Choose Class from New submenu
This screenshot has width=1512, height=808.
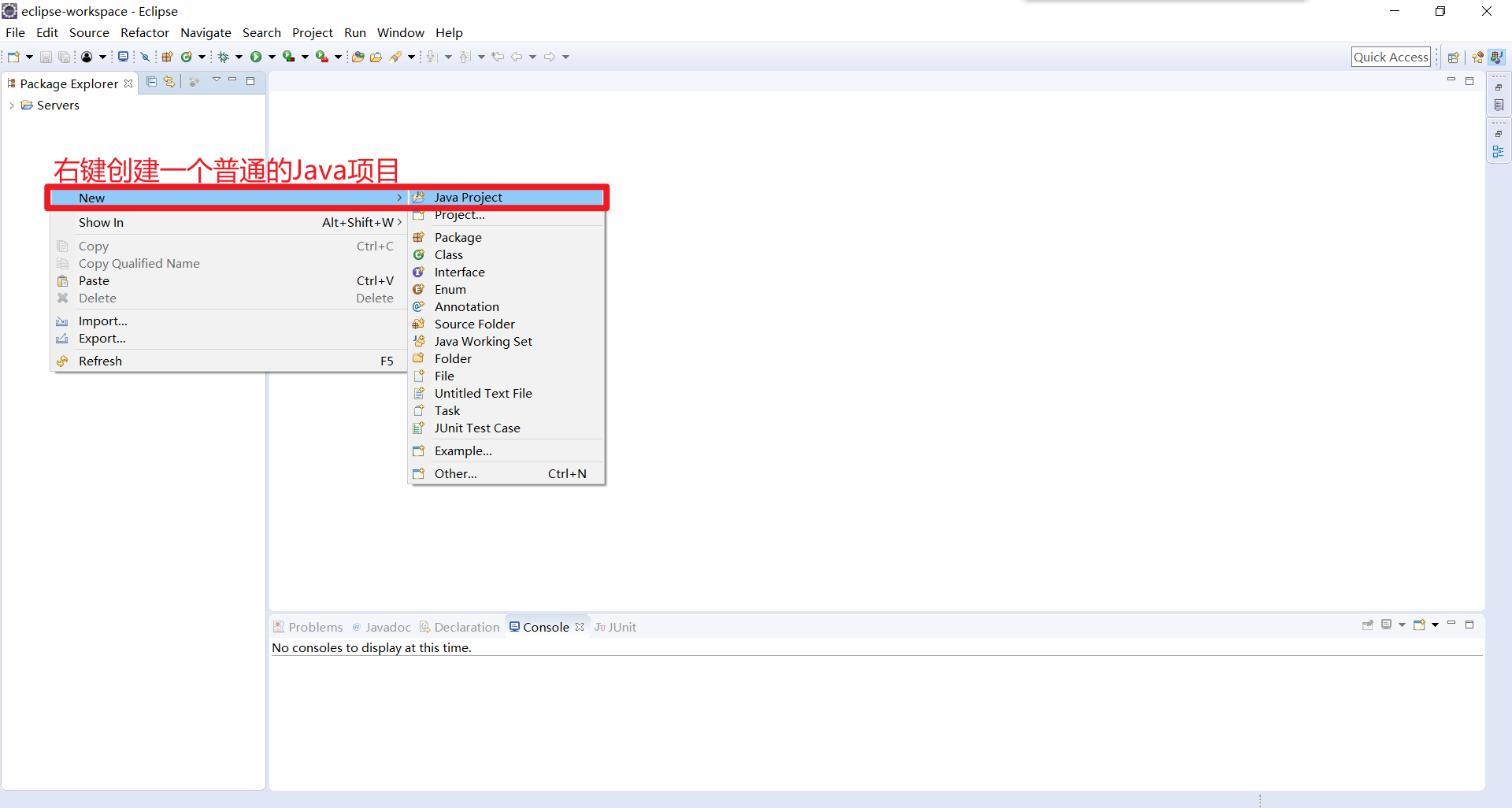[506, 255]
